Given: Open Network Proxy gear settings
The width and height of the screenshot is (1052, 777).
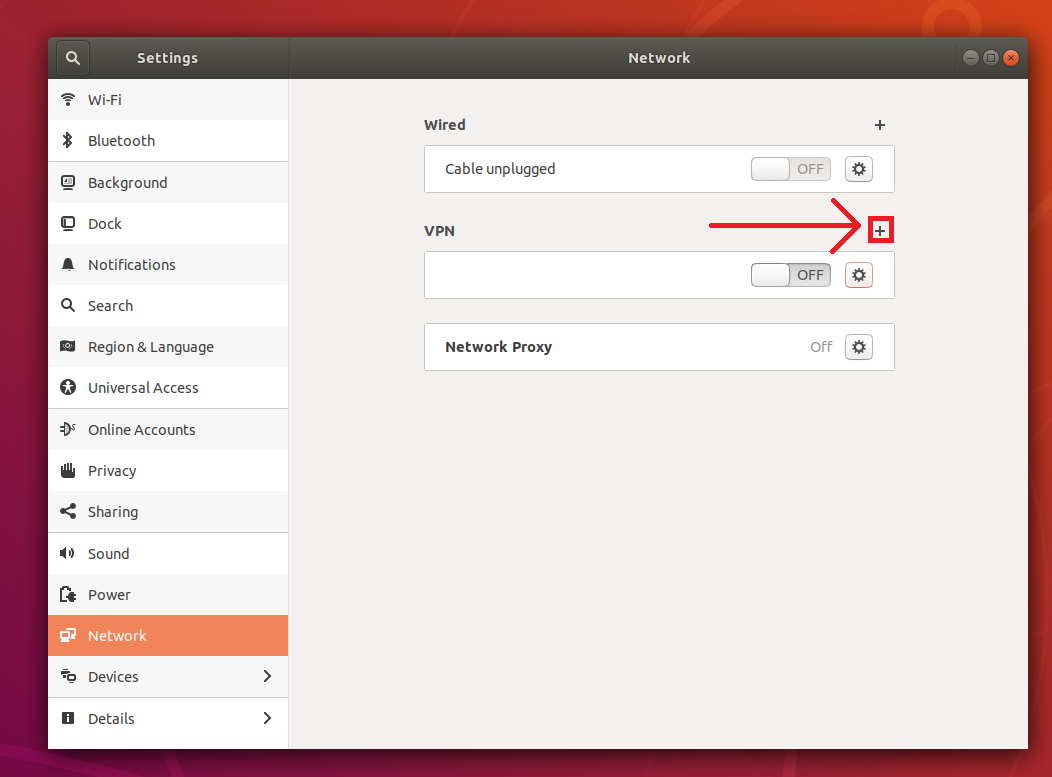Looking at the screenshot, I should 858,347.
